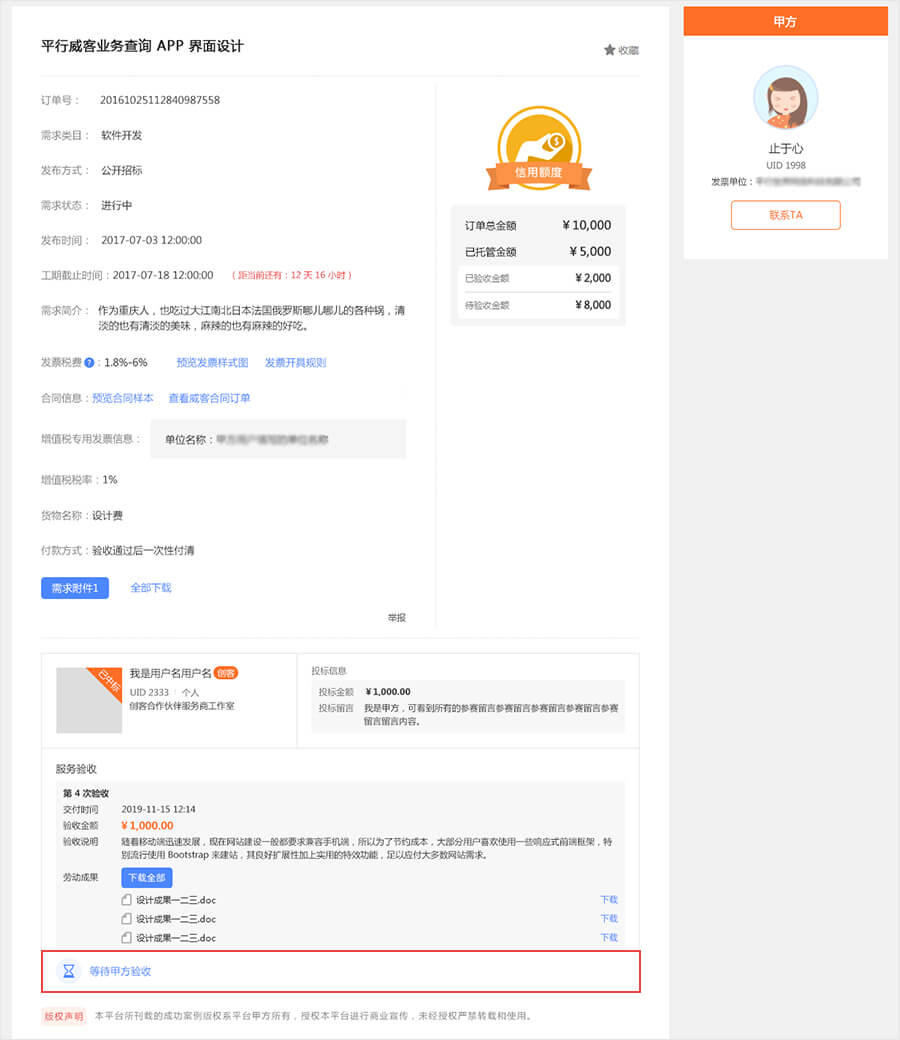Click the 止于心 user avatar
This screenshot has width=900, height=1040.
(785, 98)
